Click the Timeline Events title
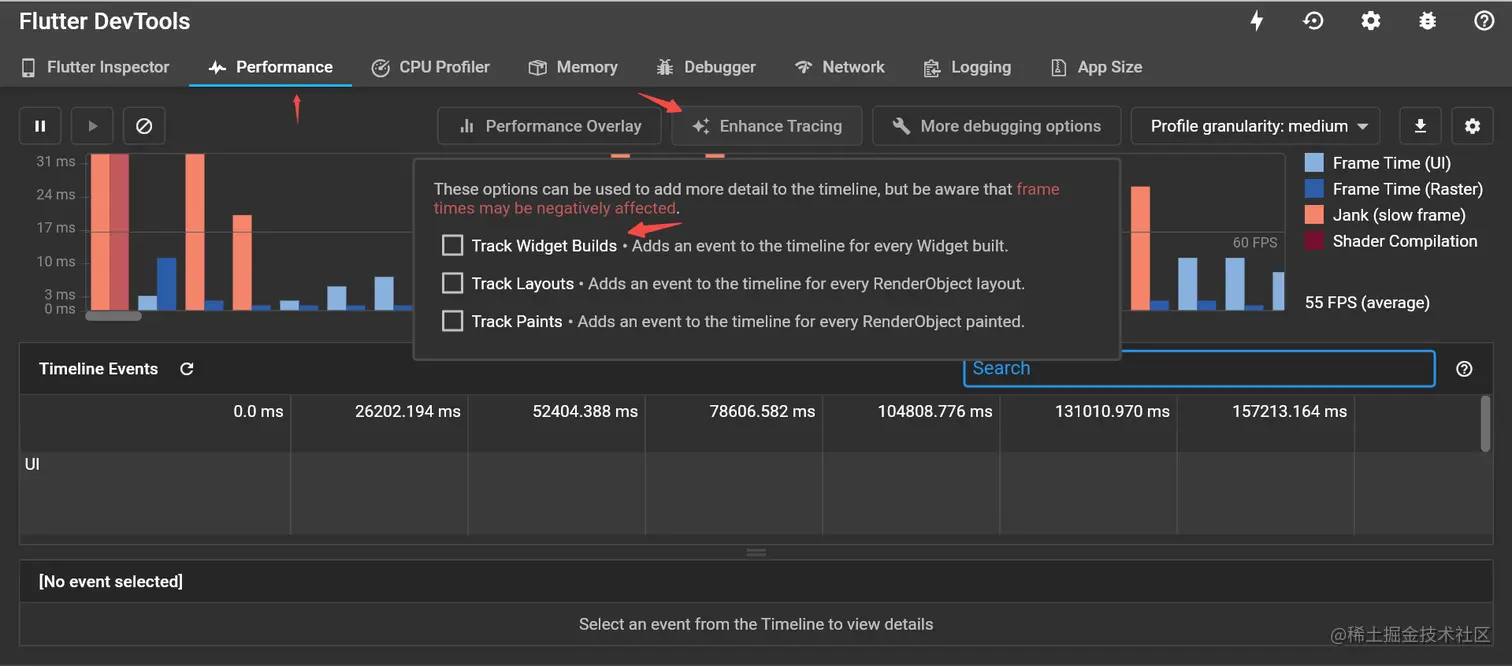 point(98,369)
